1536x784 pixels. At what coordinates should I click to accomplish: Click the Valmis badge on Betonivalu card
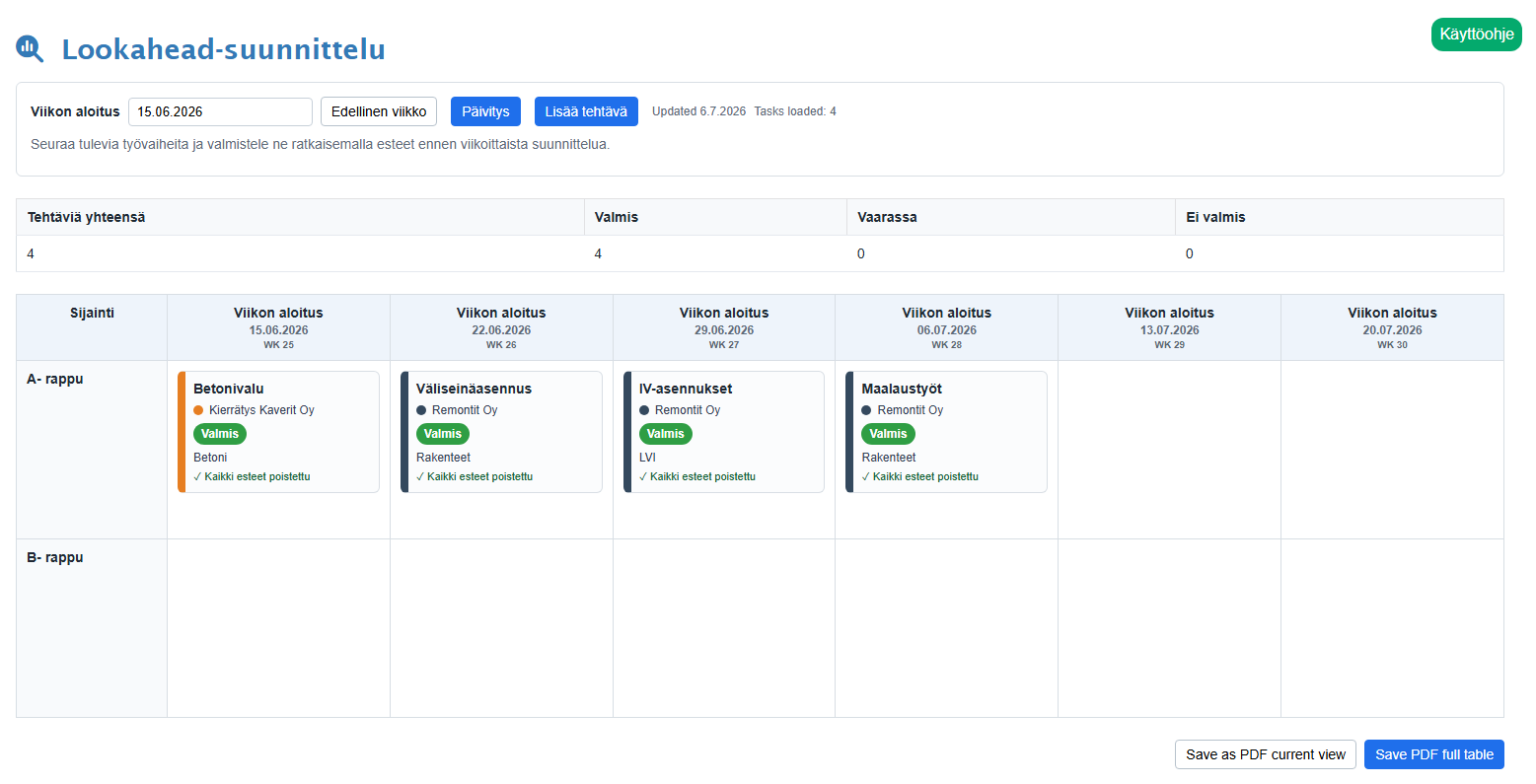click(220, 434)
